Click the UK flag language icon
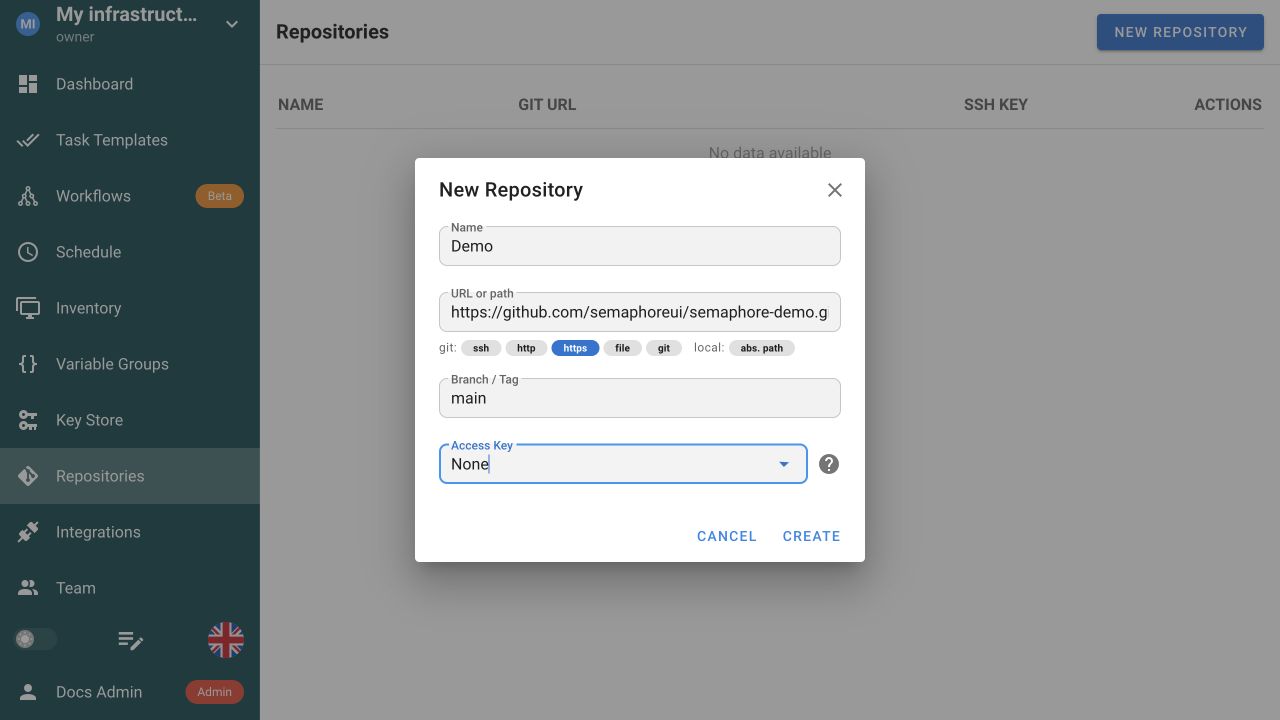The height and width of the screenshot is (720, 1280). coord(226,640)
